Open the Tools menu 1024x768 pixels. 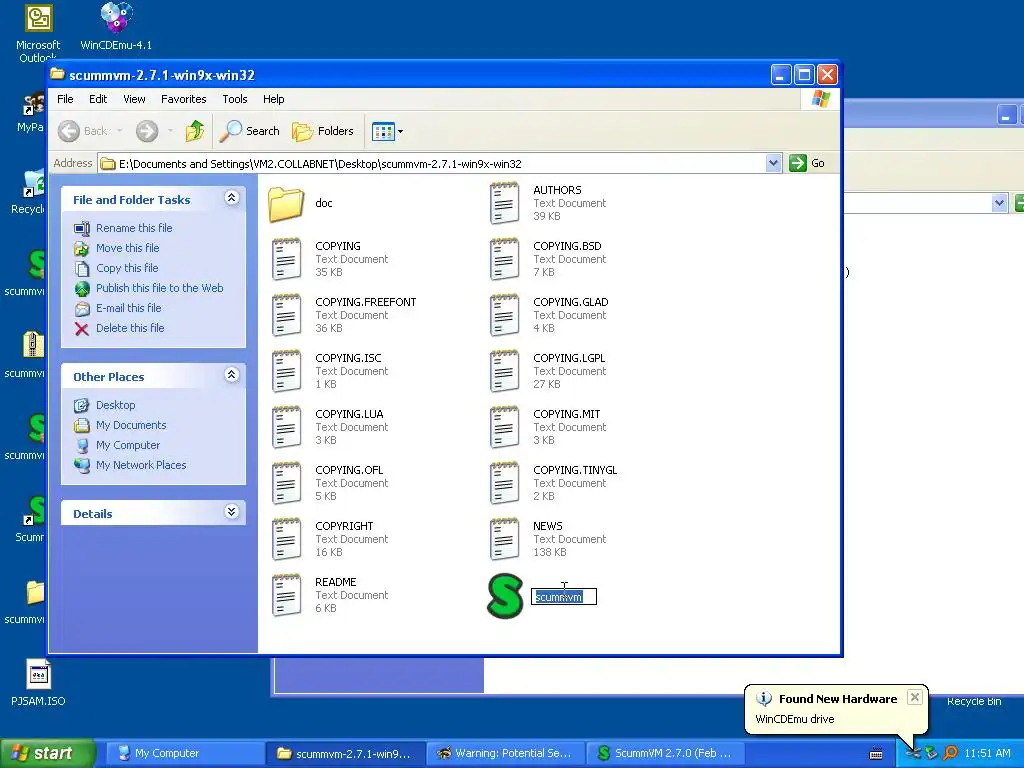(x=234, y=99)
